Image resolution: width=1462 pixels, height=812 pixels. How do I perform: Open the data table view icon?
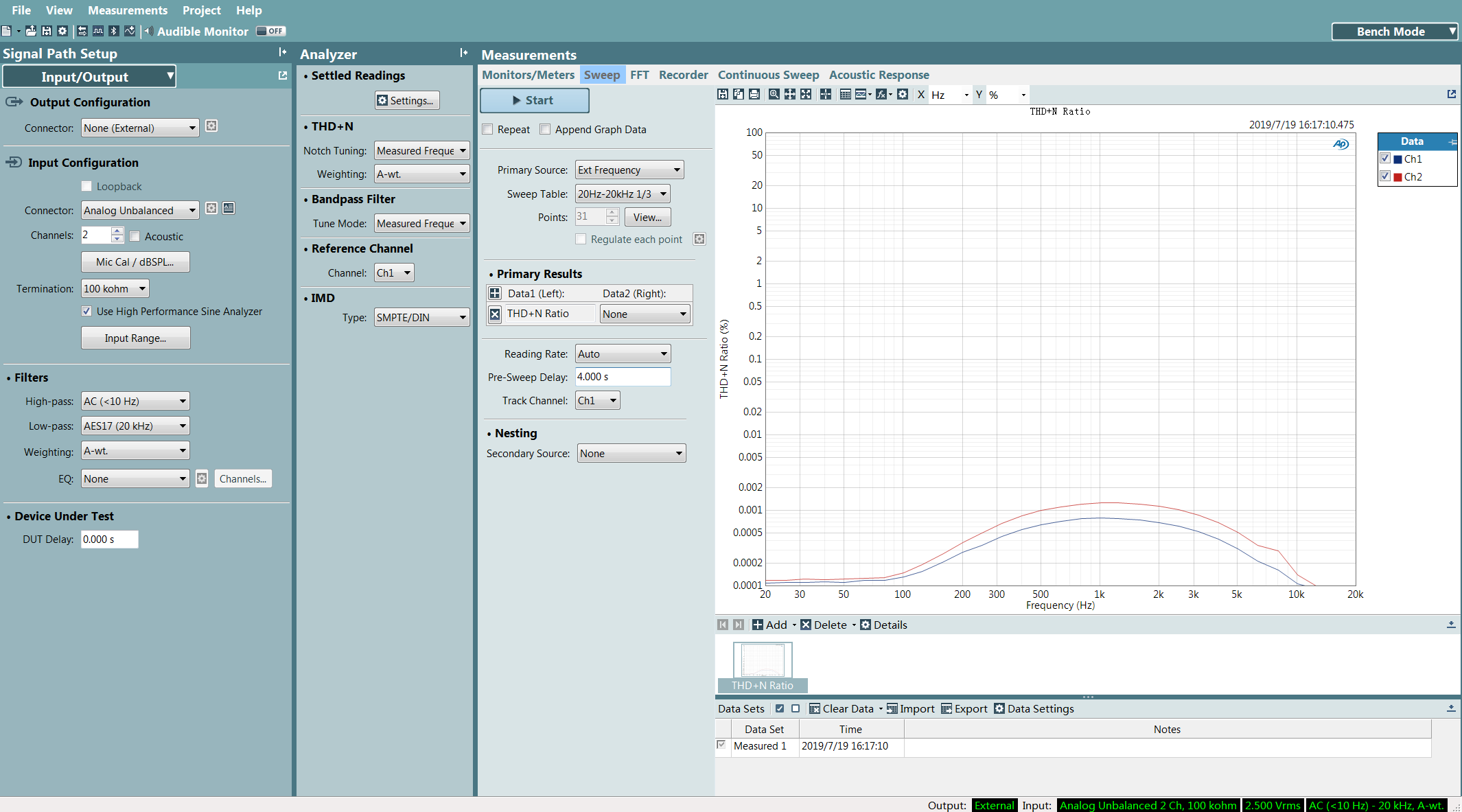click(845, 95)
